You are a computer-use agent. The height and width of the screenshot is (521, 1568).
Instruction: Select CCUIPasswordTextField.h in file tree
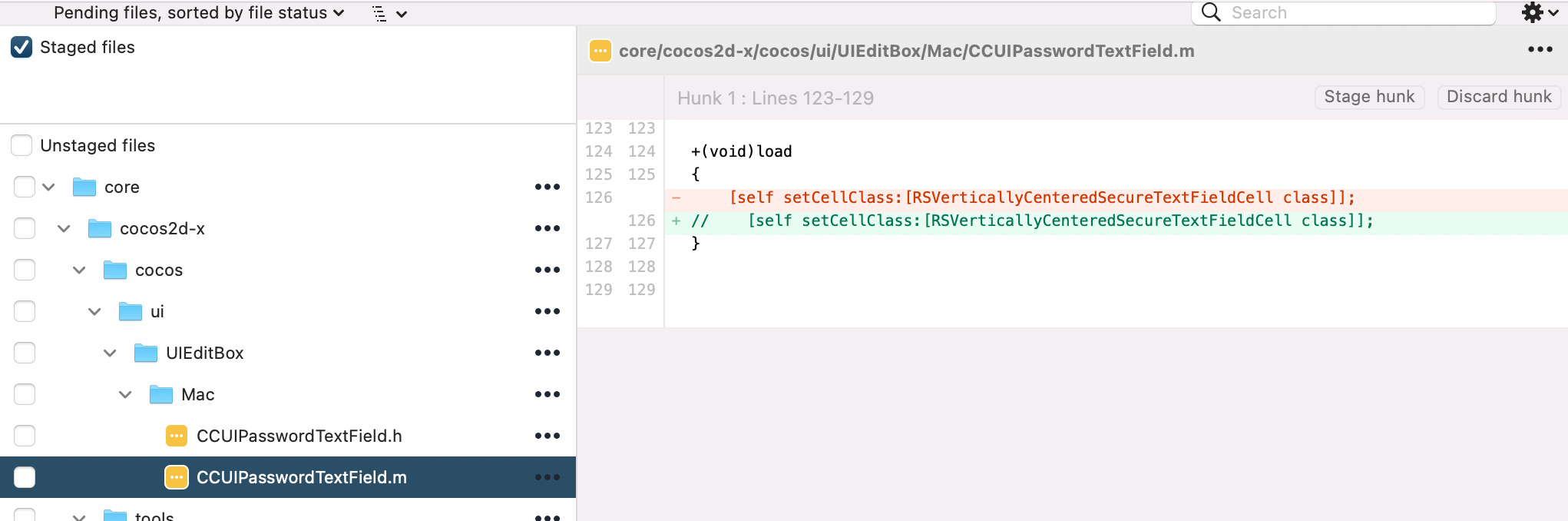(299, 436)
